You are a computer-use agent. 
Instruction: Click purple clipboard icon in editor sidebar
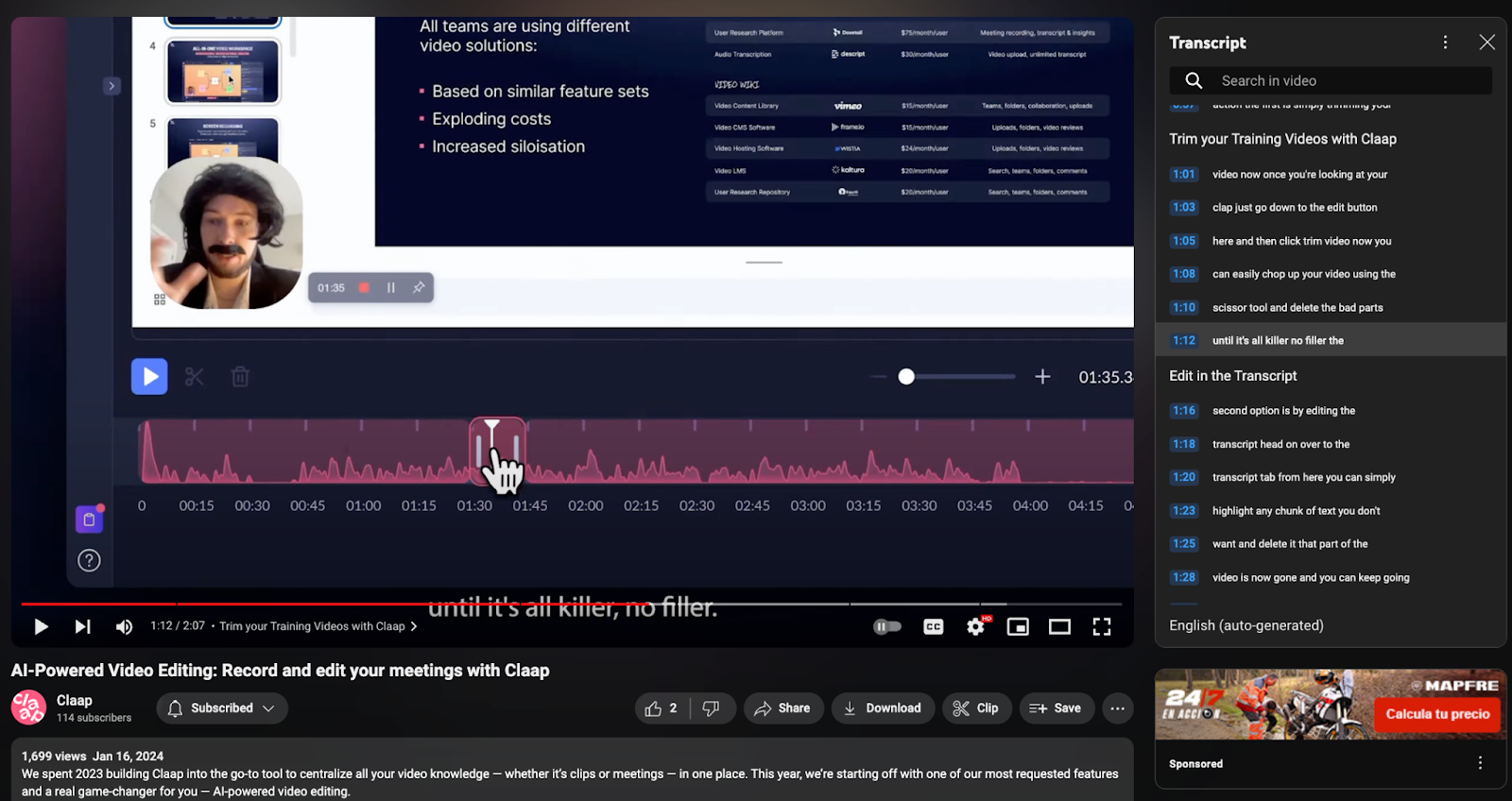pyautogui.click(x=89, y=520)
